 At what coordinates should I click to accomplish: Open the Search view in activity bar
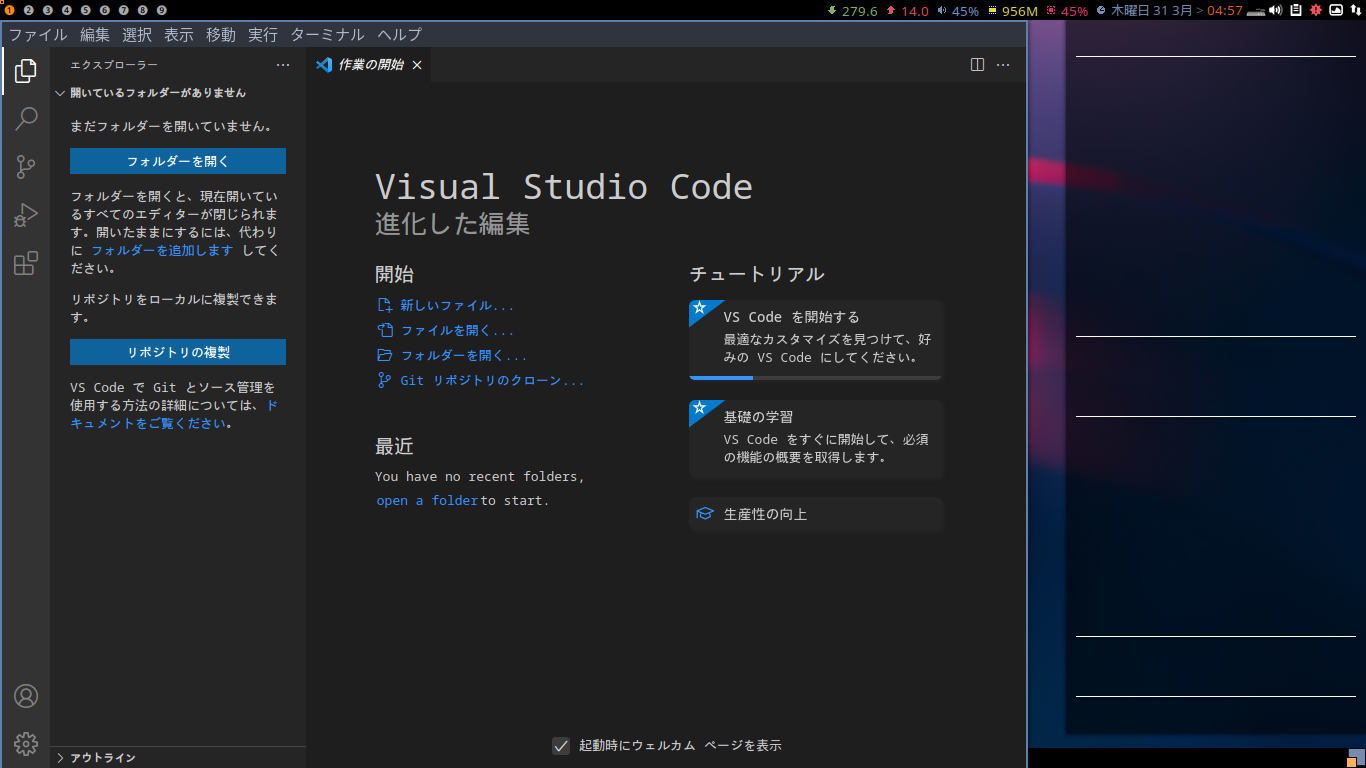click(x=26, y=119)
